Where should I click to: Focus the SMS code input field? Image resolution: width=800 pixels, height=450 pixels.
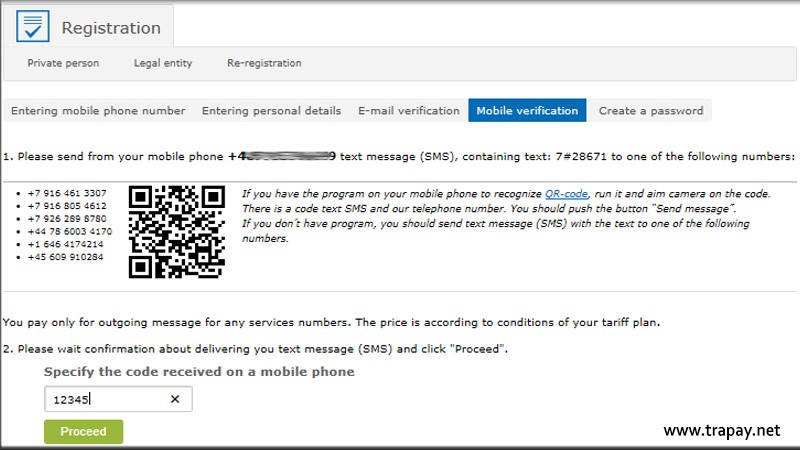tap(105, 399)
